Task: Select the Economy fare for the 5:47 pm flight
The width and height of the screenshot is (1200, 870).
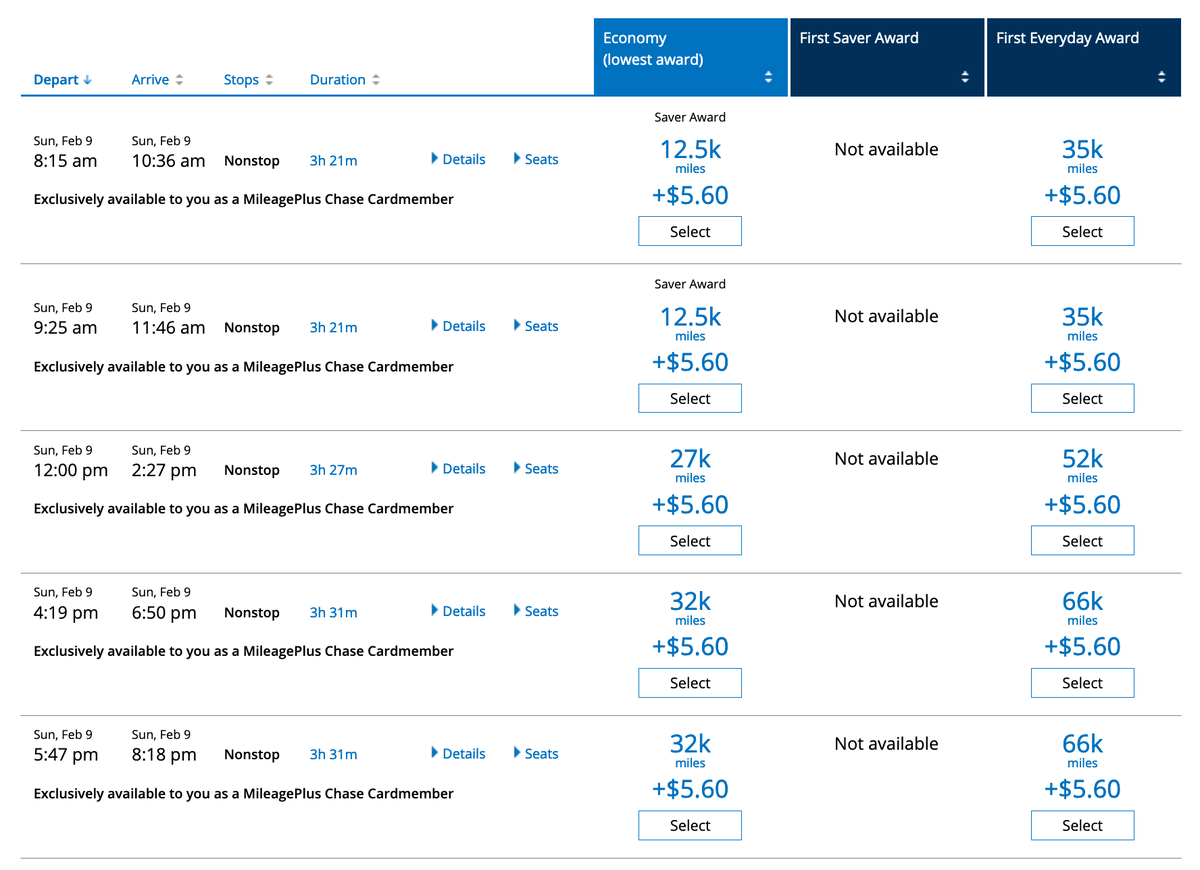Action: click(689, 825)
